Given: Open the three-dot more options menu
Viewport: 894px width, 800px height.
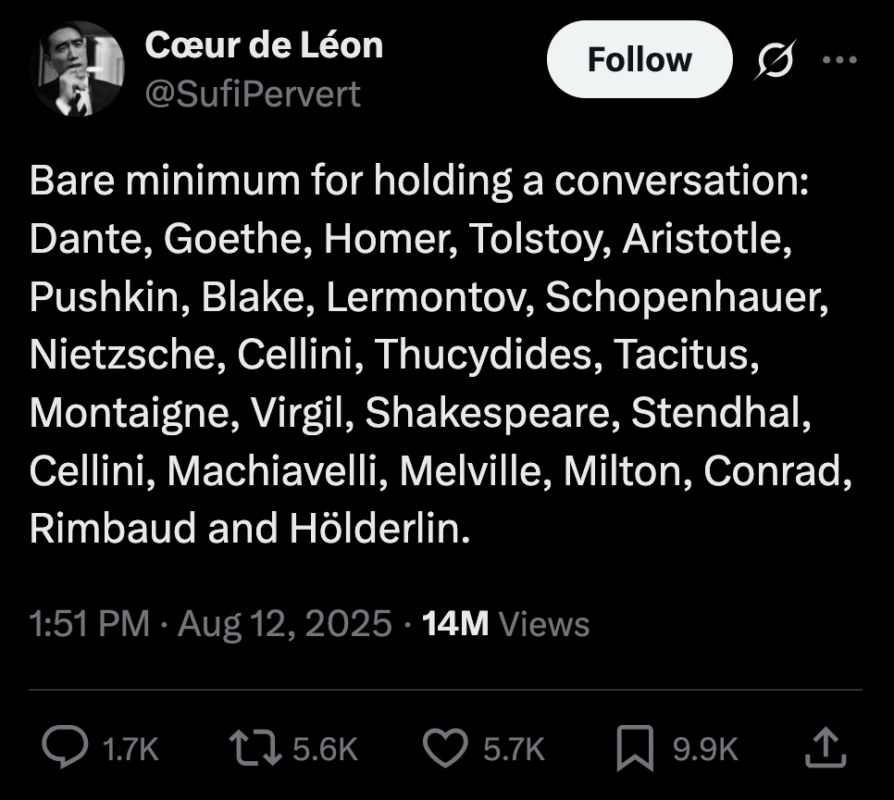Looking at the screenshot, I should pos(839,60).
